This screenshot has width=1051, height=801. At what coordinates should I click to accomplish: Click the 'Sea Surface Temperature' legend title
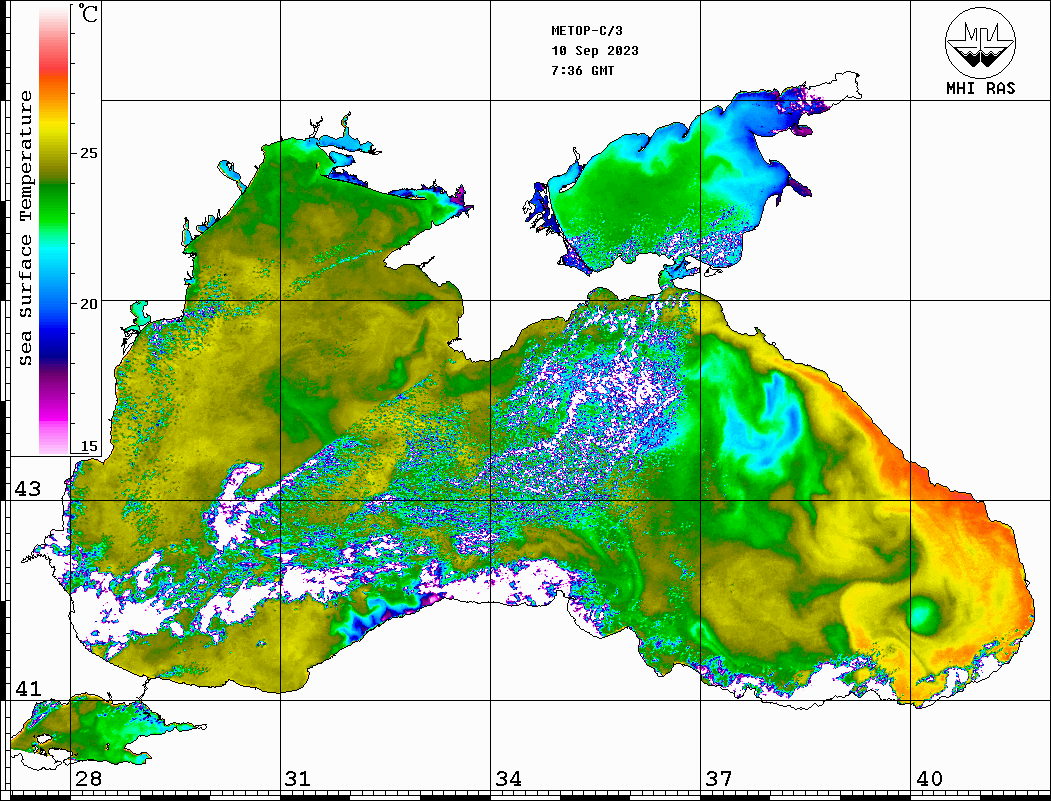pos(26,228)
